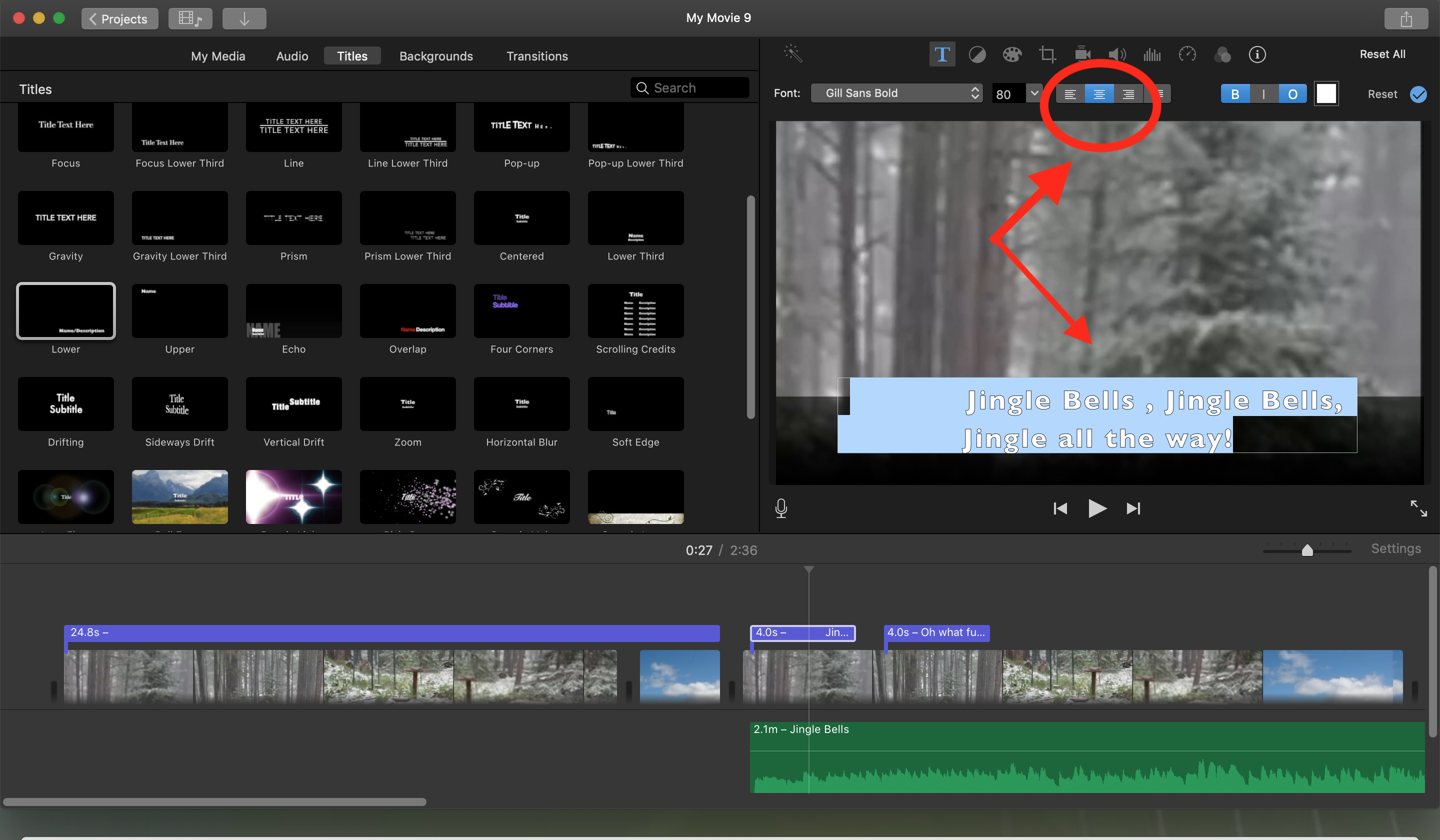Select the Scrolling Credits title thumbnail
Viewport: 1440px width, 840px height.
(635, 311)
